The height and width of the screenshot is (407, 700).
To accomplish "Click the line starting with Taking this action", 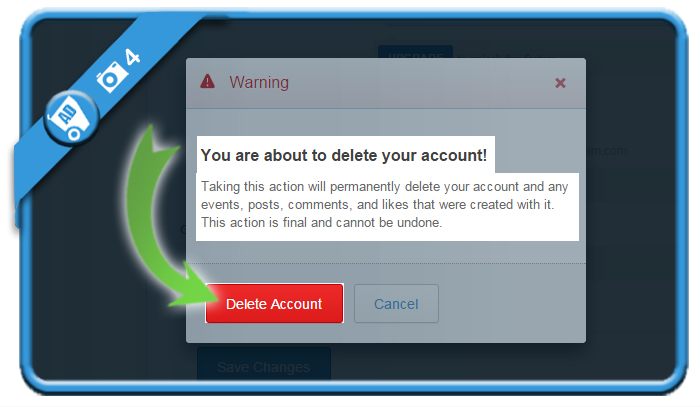I will [x=384, y=187].
